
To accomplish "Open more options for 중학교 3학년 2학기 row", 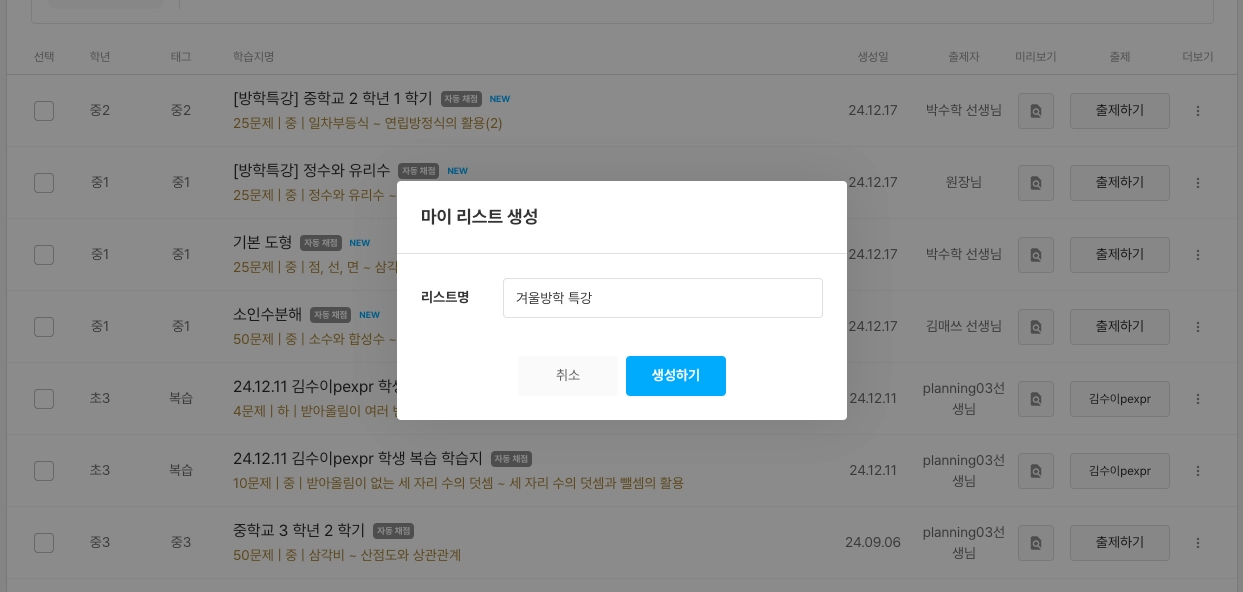I will 1198,543.
